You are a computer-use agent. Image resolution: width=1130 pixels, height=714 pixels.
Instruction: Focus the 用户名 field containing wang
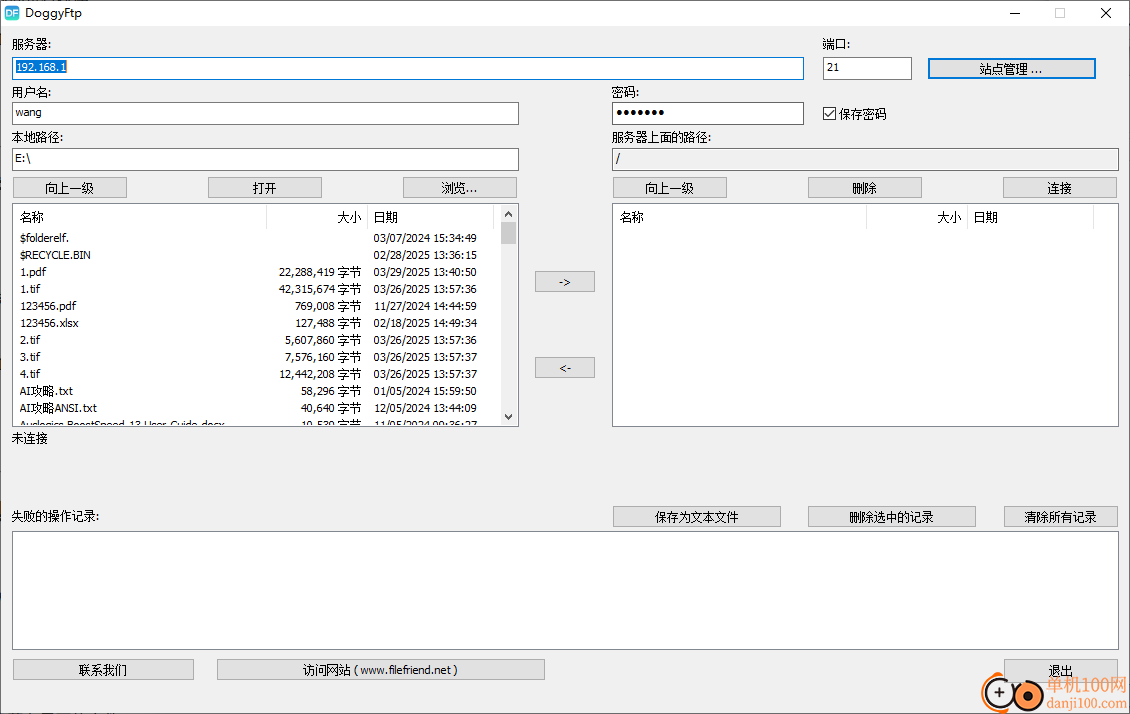(x=265, y=113)
